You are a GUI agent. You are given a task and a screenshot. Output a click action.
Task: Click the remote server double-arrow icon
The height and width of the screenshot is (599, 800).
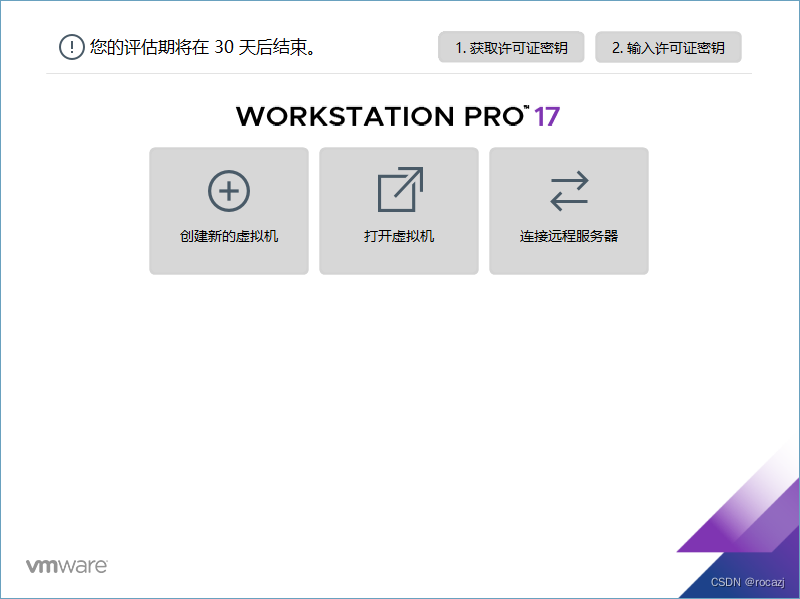click(x=569, y=191)
